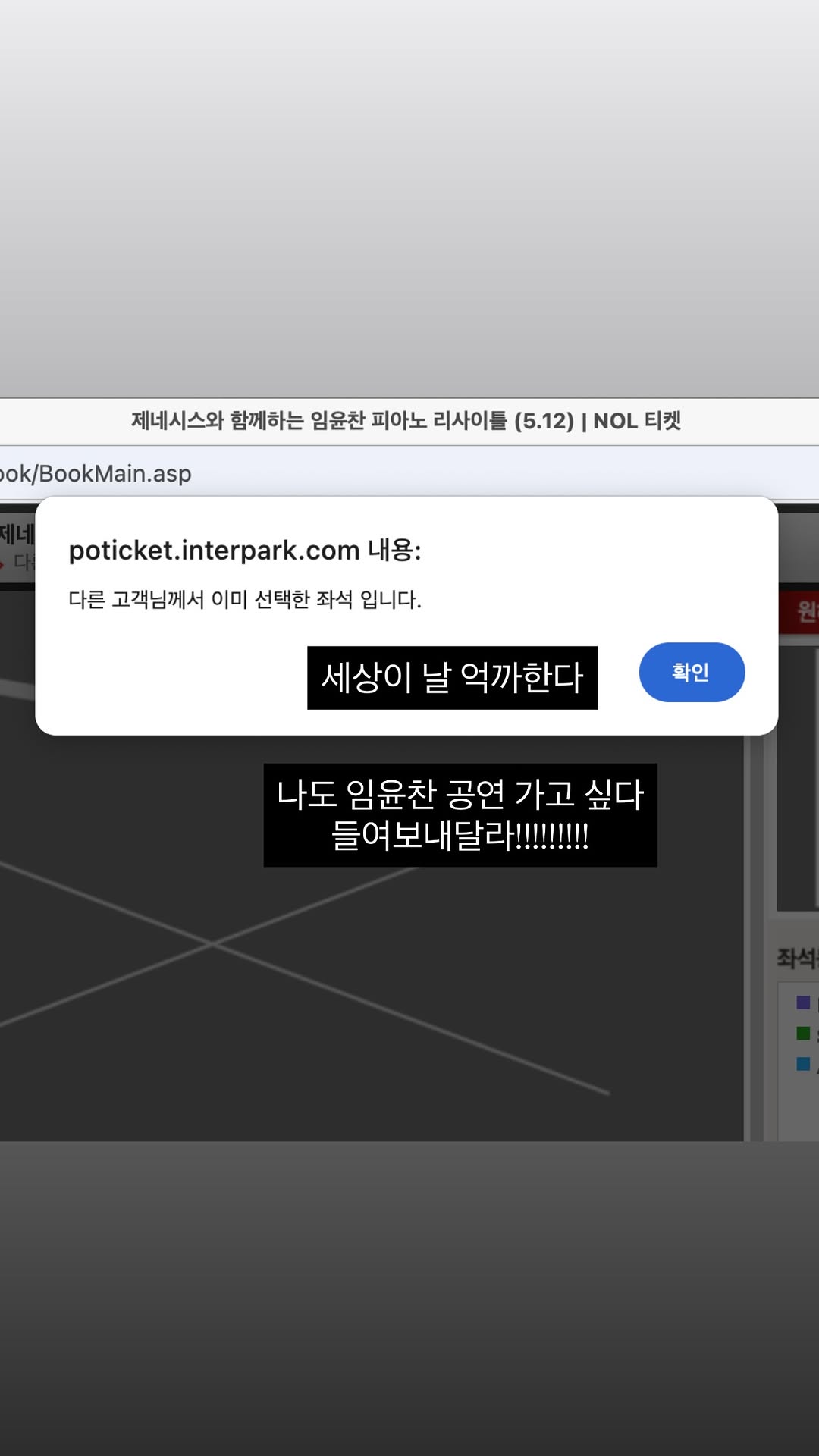Click the dark gray area below the seat map

tap(409, 1297)
